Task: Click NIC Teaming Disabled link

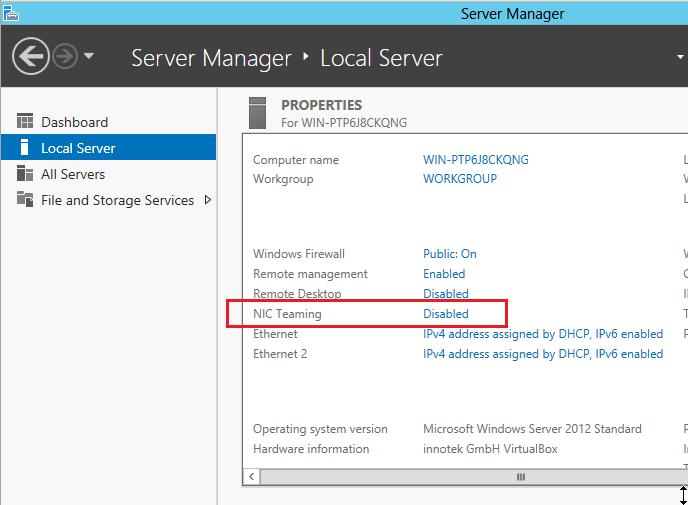Action: pyautogui.click(x=446, y=314)
